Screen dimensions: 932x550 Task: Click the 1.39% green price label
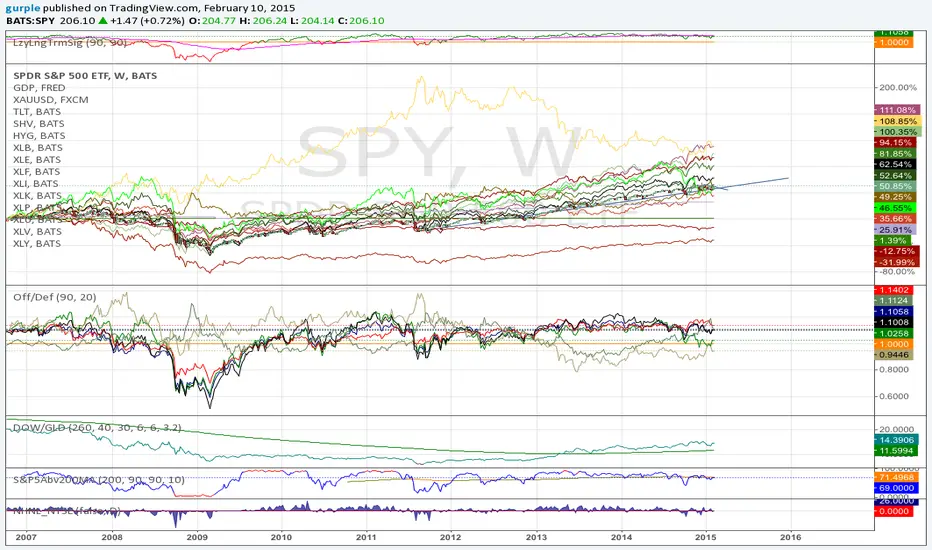click(x=892, y=241)
